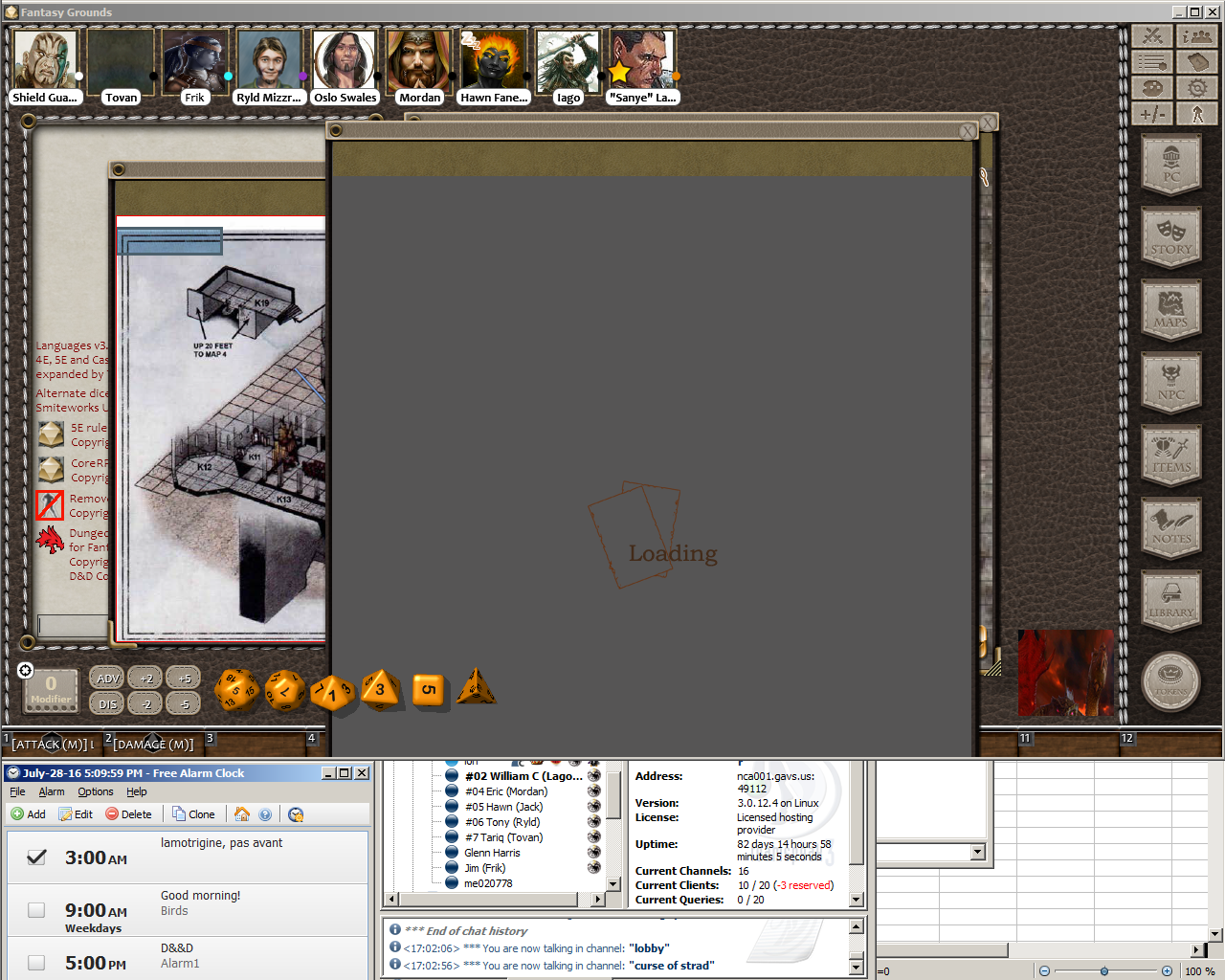Open the Alarm menu
The height and width of the screenshot is (980, 1225).
pos(52,791)
